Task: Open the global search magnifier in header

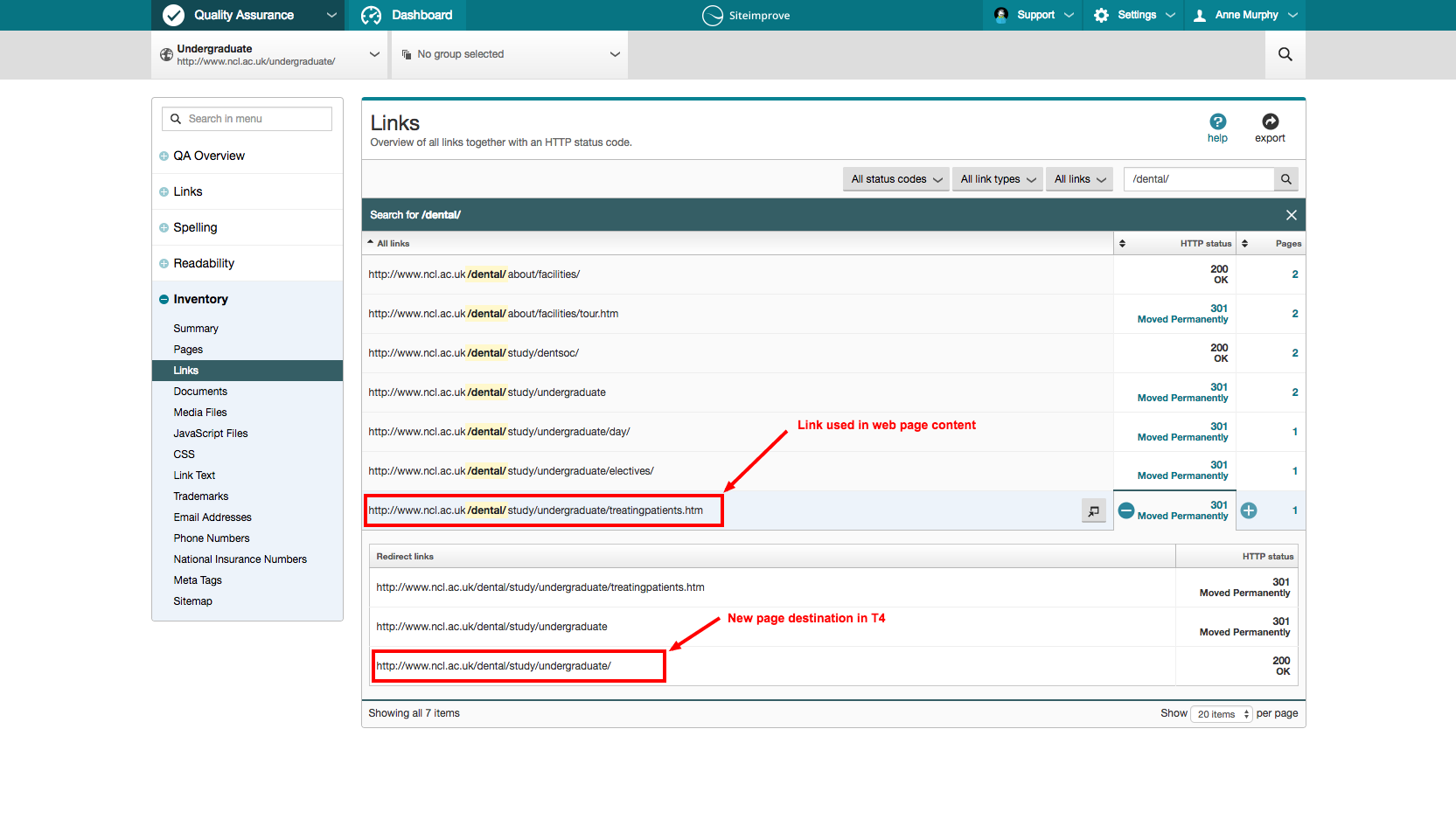Action: click(1285, 54)
